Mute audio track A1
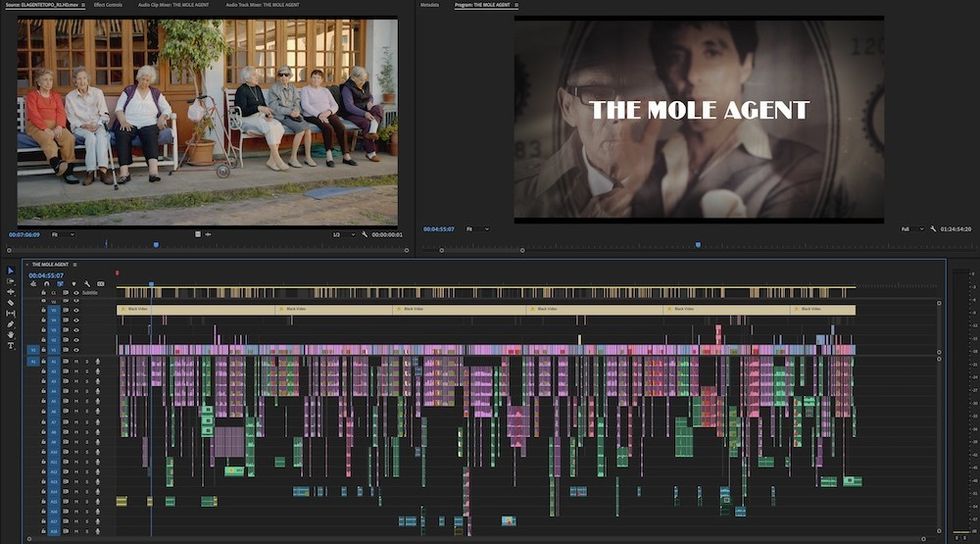The image size is (980, 544). [76, 361]
